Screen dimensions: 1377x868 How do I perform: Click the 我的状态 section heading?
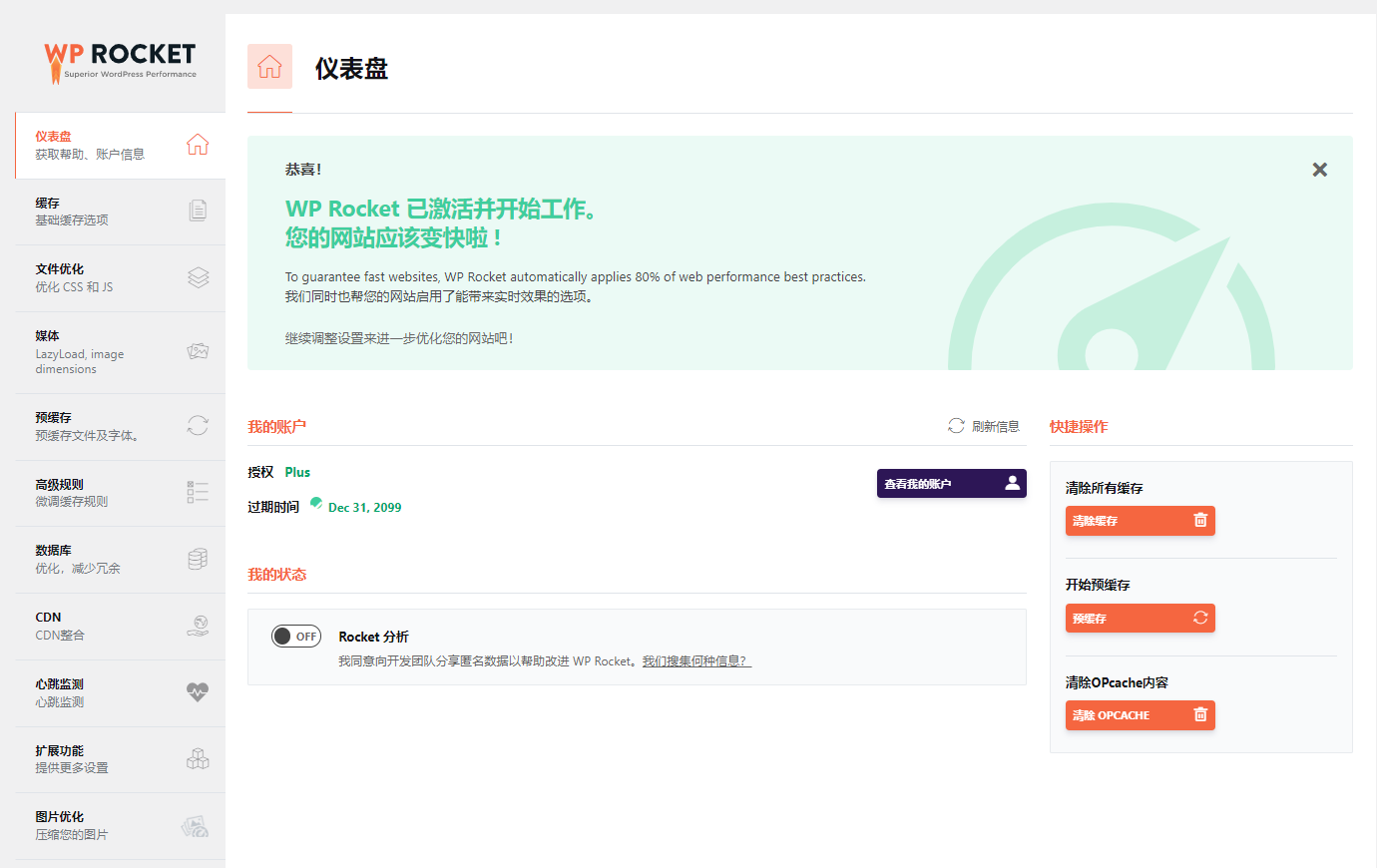click(277, 574)
